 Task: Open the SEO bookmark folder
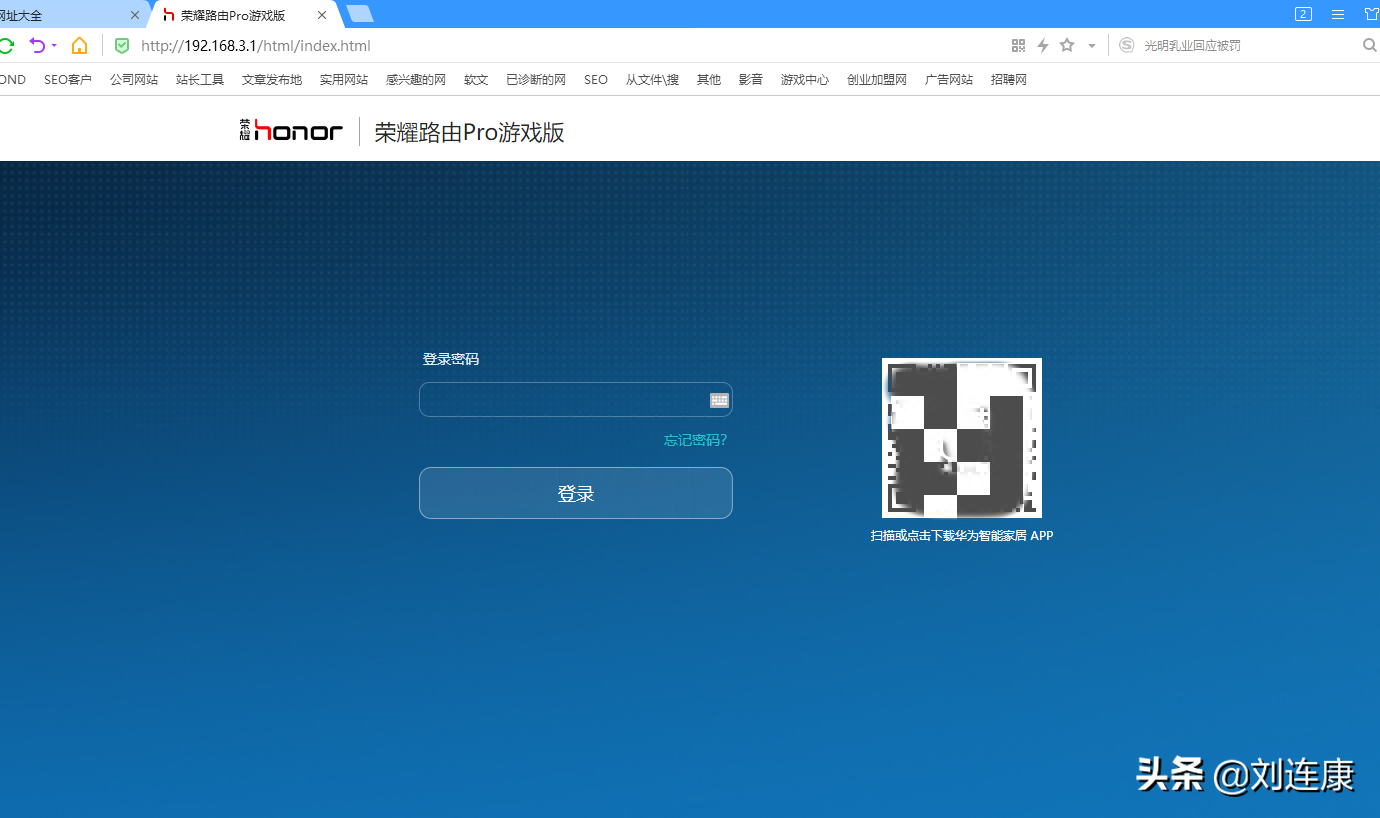(x=596, y=80)
